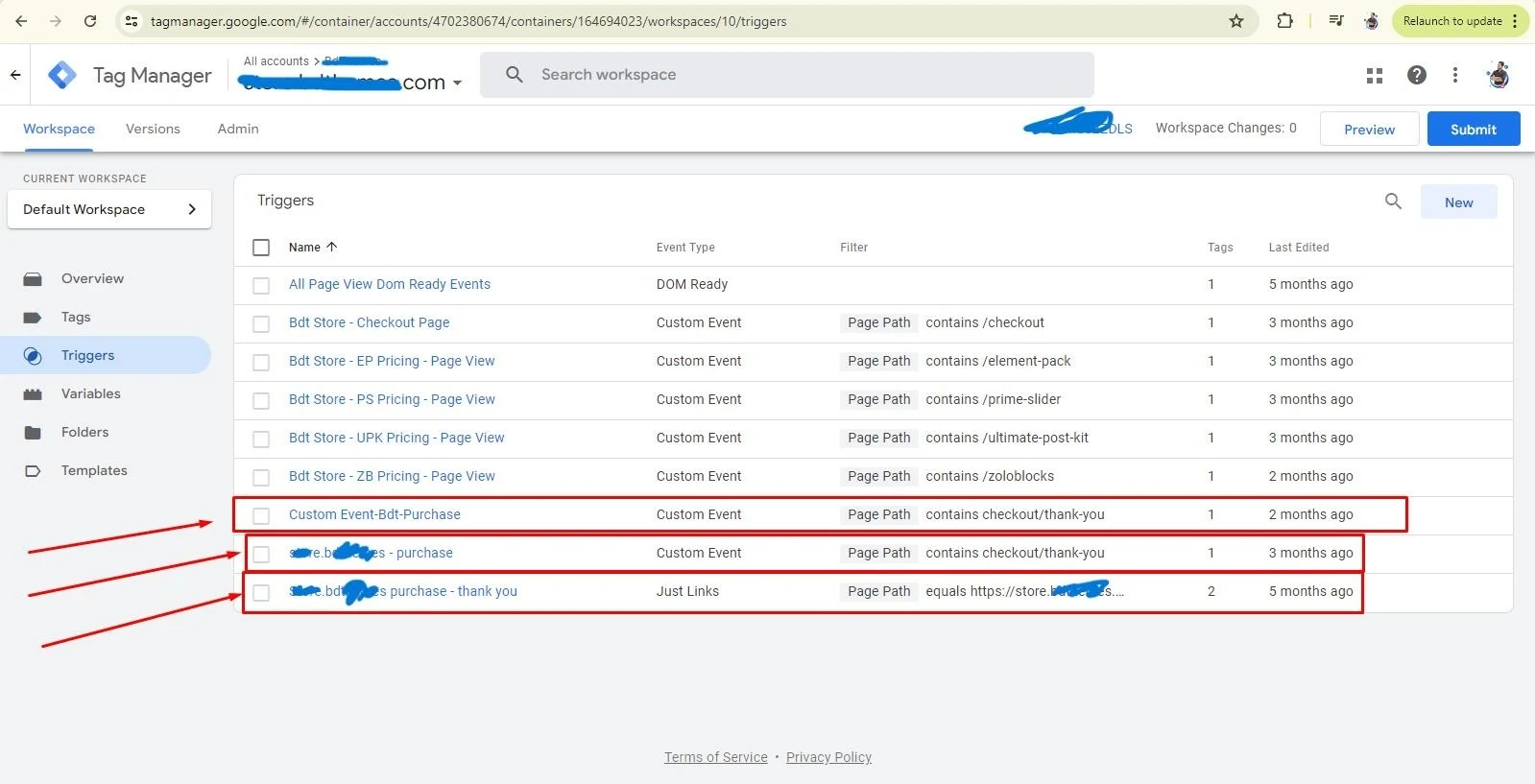Open Bdt Store - EP Pricing - Page View trigger
The height and width of the screenshot is (784, 1535).
point(392,361)
